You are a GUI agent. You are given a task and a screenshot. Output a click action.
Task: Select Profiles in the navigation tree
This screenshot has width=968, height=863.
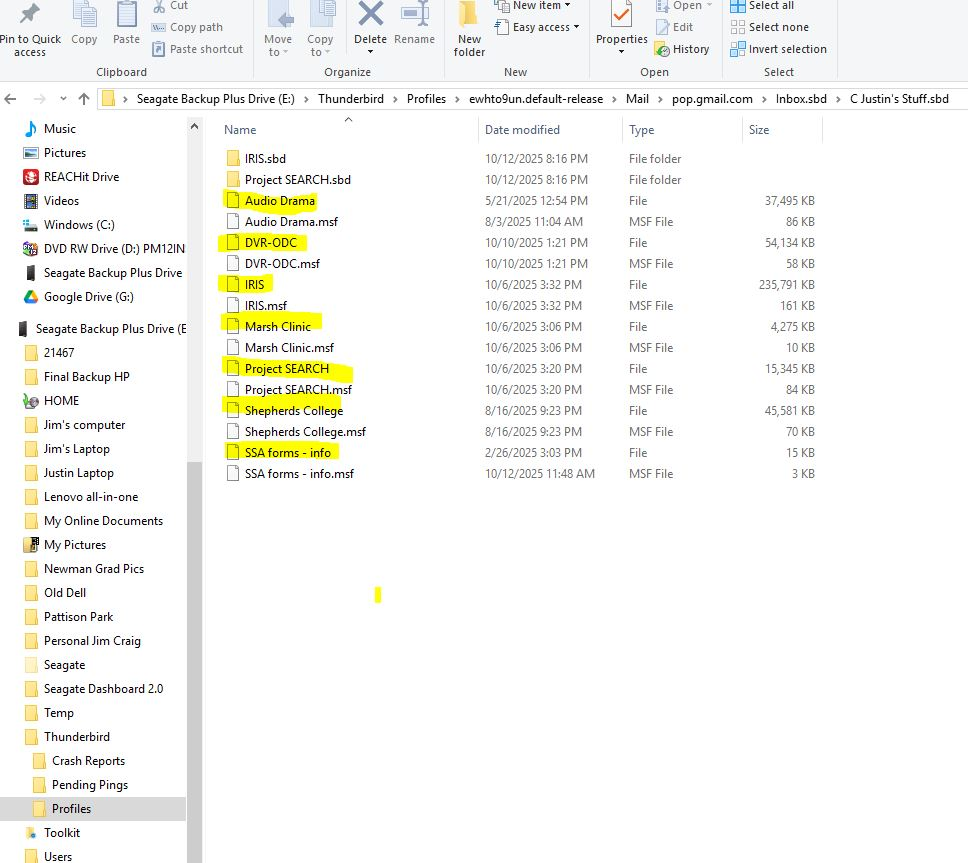(71, 809)
